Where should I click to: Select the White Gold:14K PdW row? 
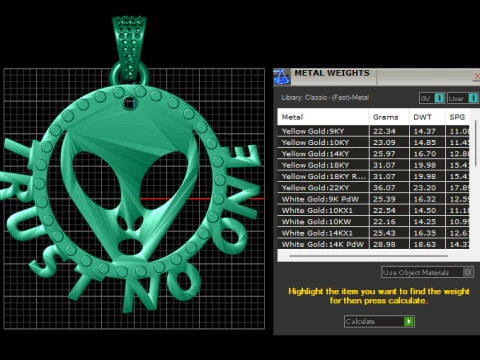point(373,244)
